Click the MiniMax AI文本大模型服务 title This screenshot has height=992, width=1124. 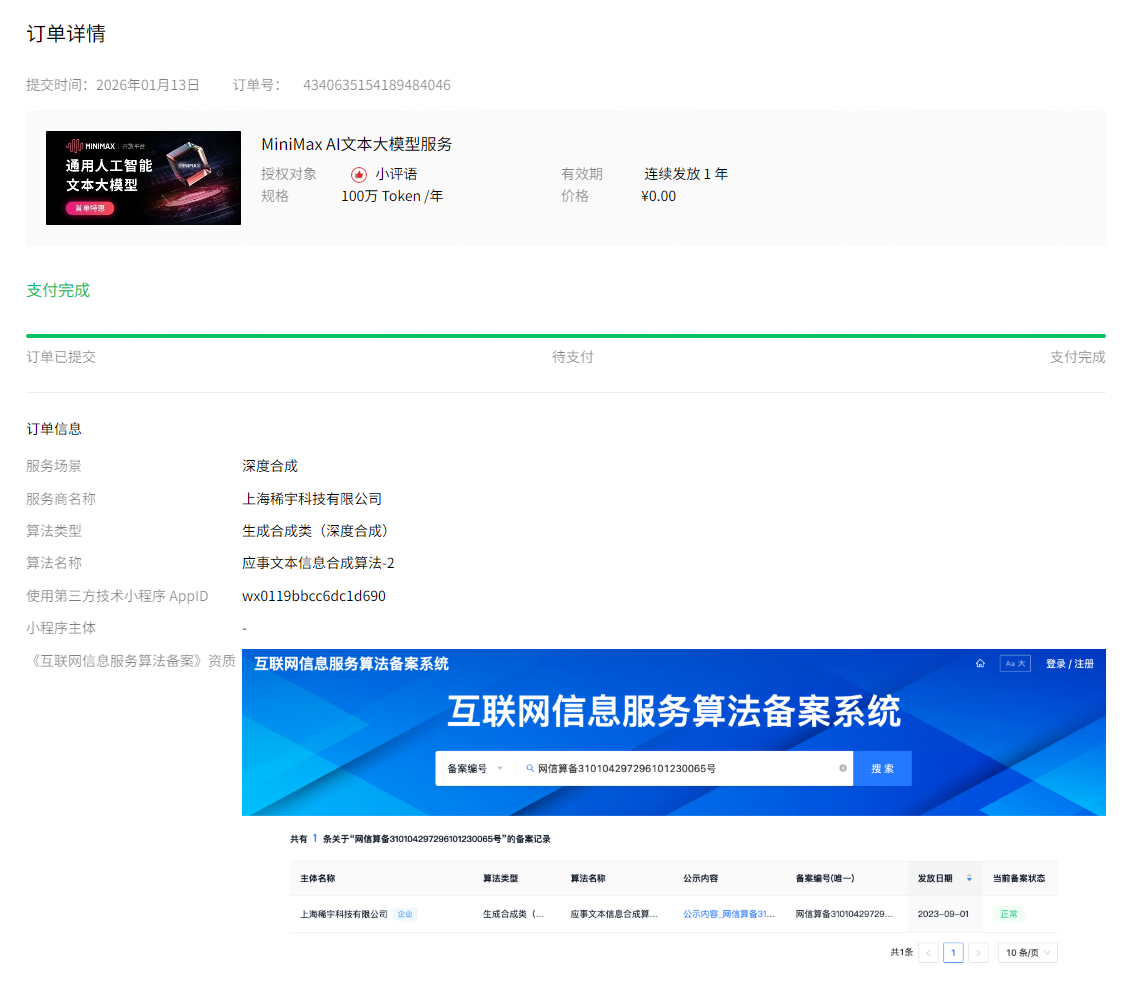coord(356,144)
